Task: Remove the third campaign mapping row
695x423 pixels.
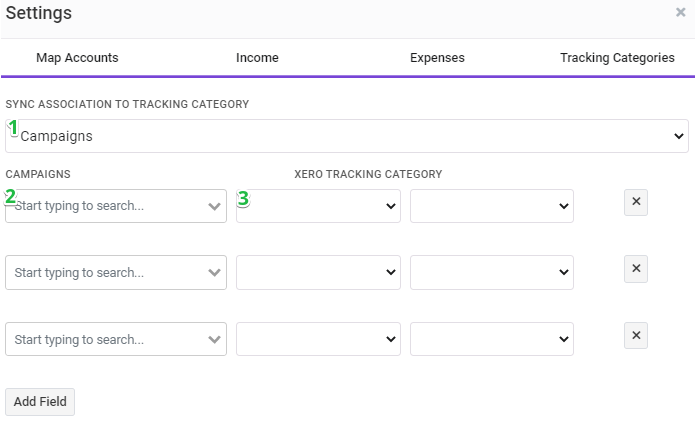Action: point(636,336)
